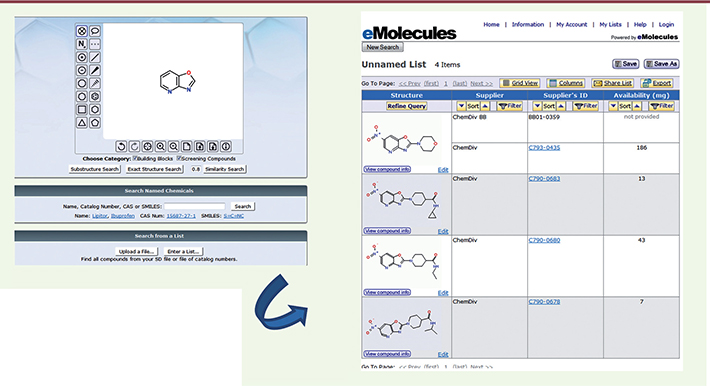Select the lasso tool in the sketcher

[x=95, y=31]
